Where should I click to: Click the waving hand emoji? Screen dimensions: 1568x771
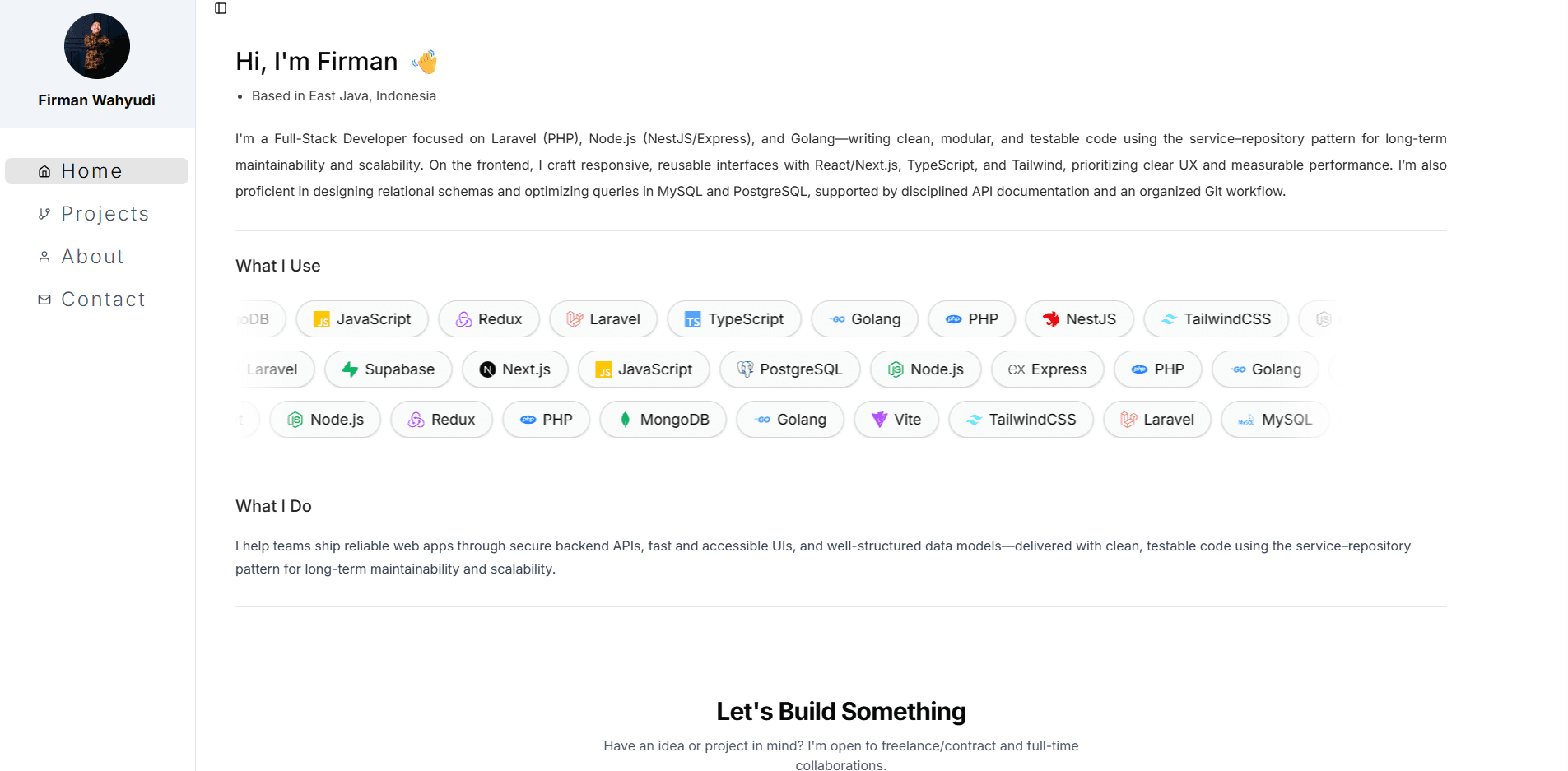tap(425, 62)
